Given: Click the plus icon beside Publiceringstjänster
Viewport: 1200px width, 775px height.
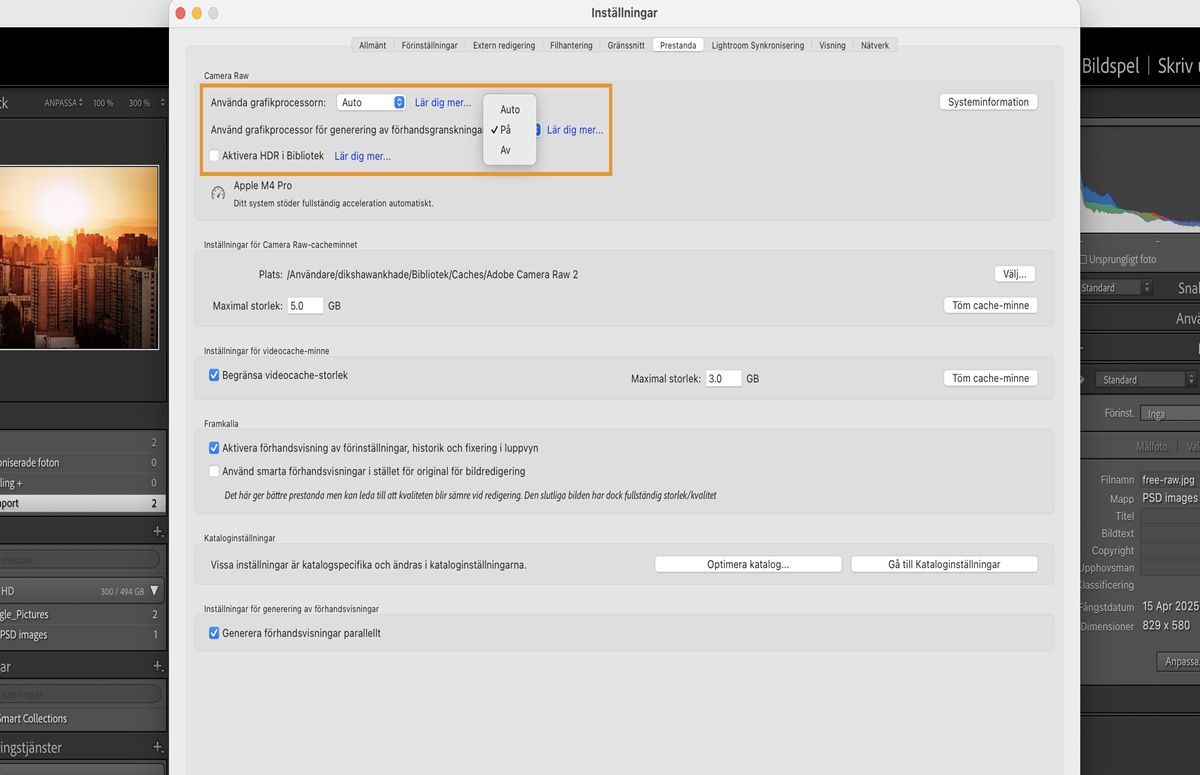Looking at the screenshot, I should tap(157, 747).
